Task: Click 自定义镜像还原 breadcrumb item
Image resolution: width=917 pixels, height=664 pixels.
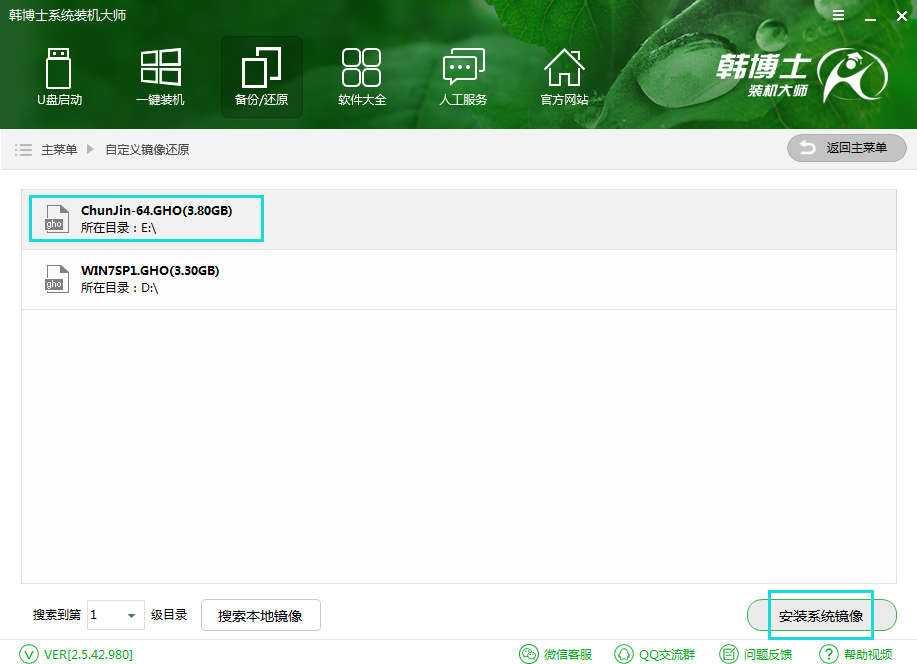Action: click(x=147, y=149)
